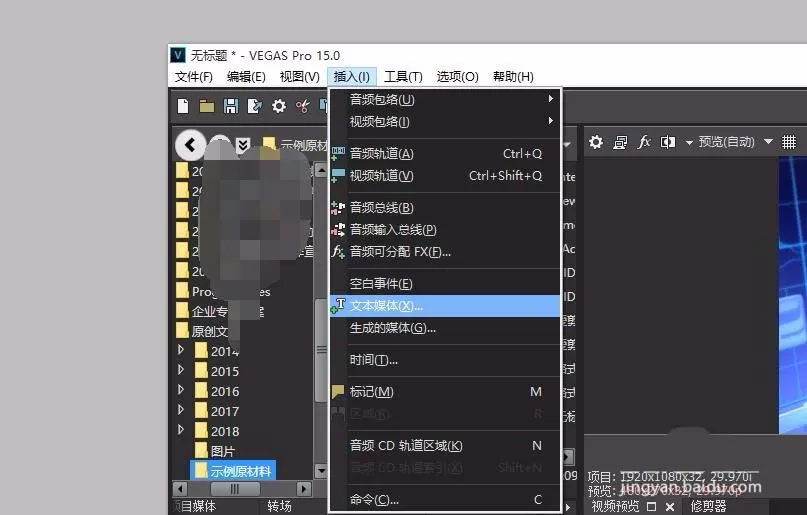The image size is (807, 515).
Task: Click the double-chevron explorer dropdown icon
Action: coord(243,146)
